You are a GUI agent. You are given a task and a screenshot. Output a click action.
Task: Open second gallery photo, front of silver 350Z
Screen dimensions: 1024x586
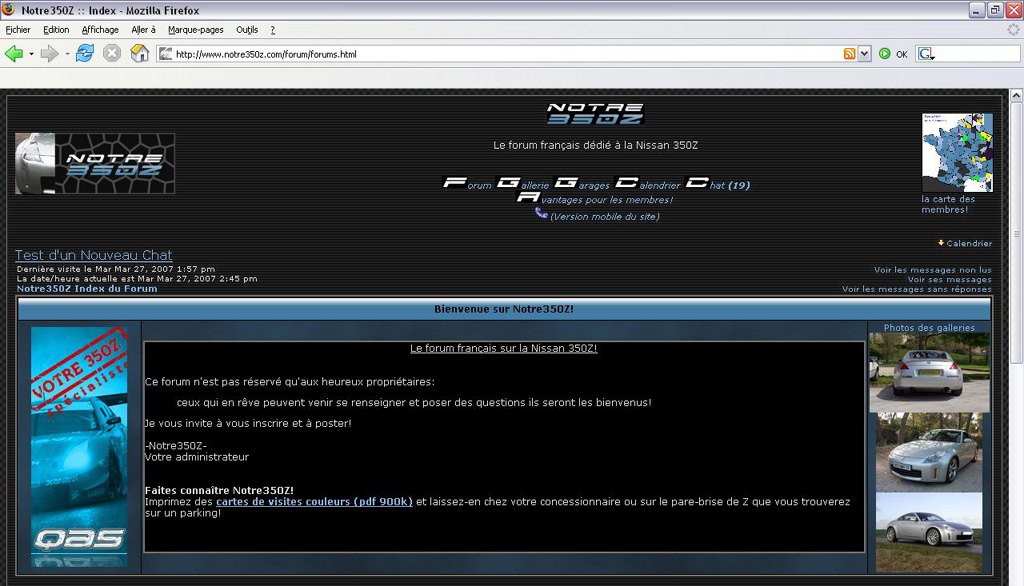pyautogui.click(x=929, y=452)
